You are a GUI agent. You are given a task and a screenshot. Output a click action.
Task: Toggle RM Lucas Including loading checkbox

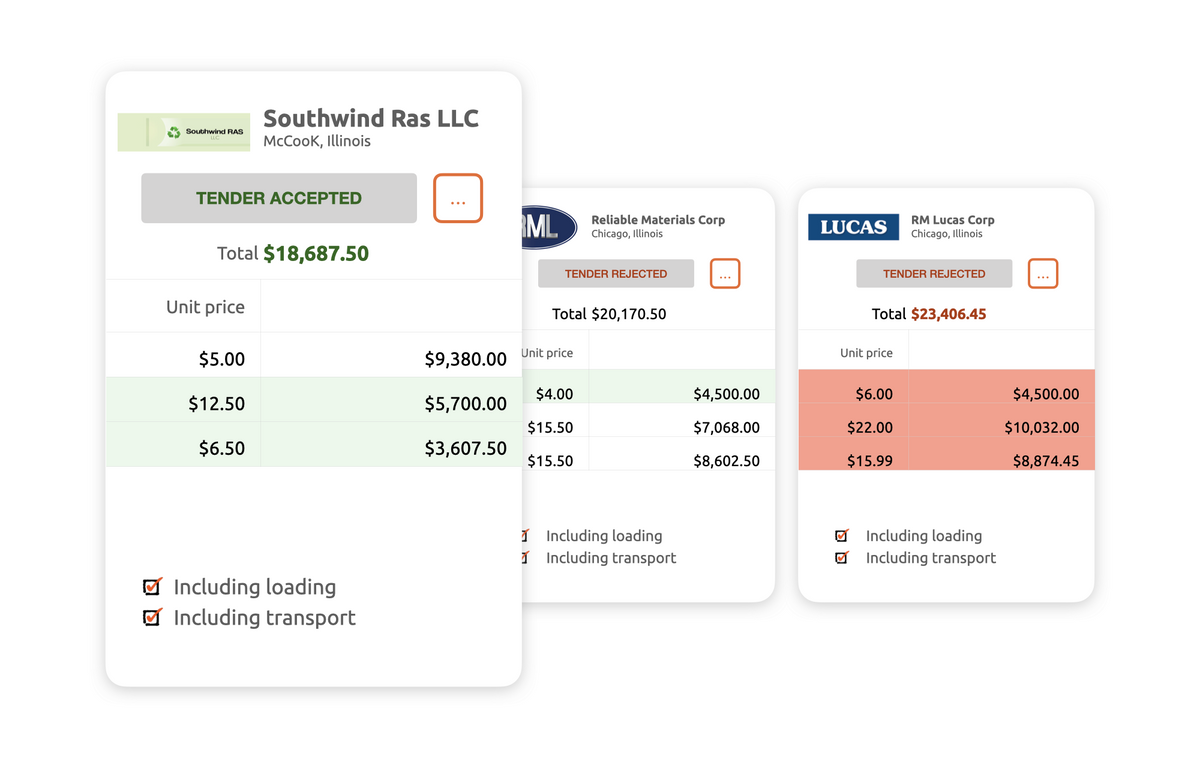point(842,536)
